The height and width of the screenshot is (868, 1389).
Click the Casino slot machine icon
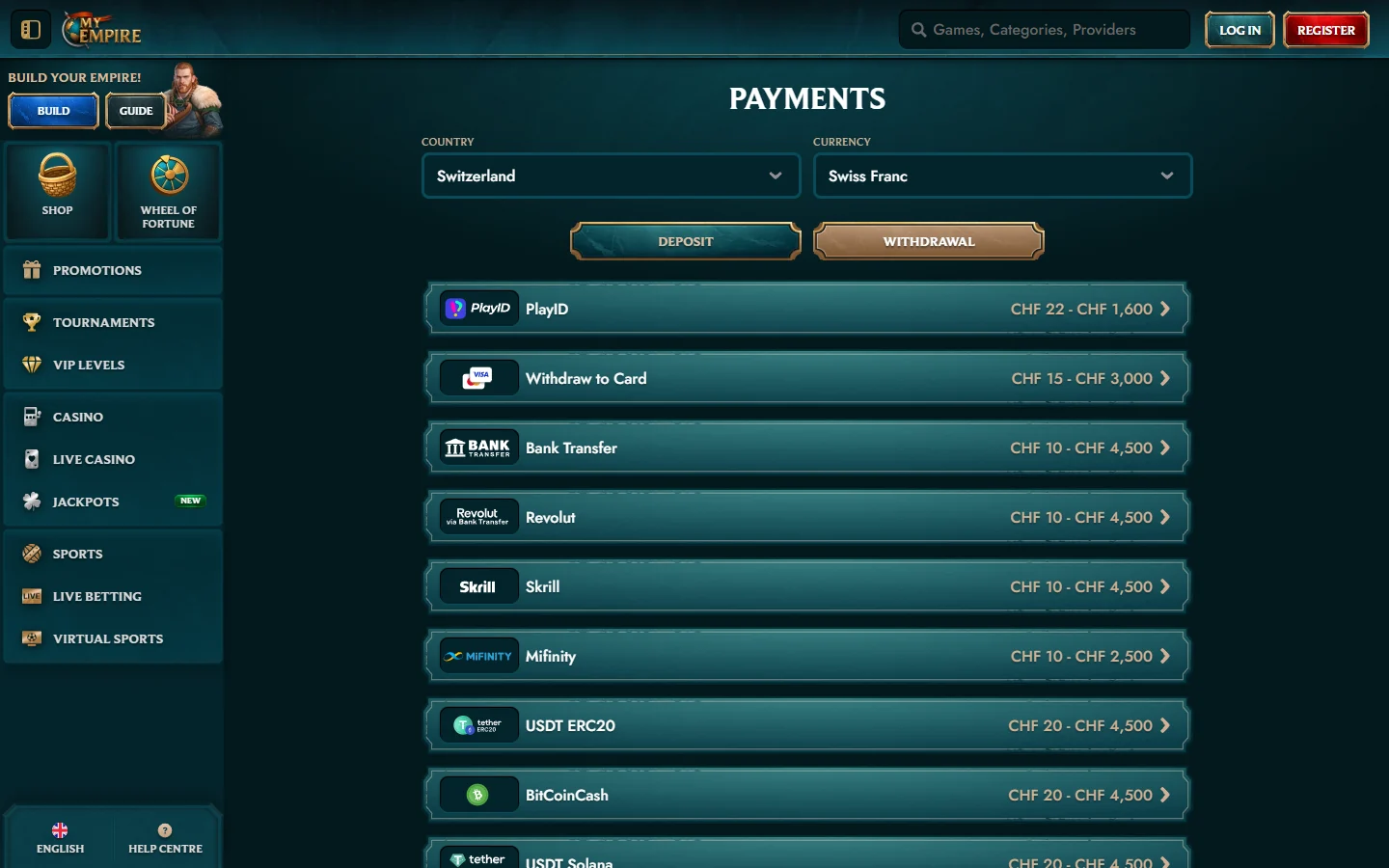coord(32,417)
